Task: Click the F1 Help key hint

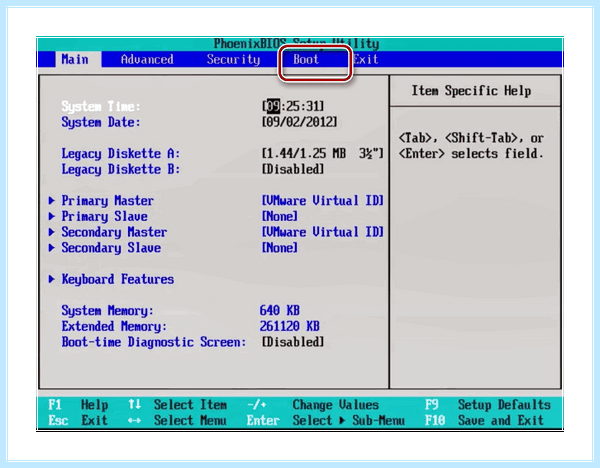Action: [78, 404]
